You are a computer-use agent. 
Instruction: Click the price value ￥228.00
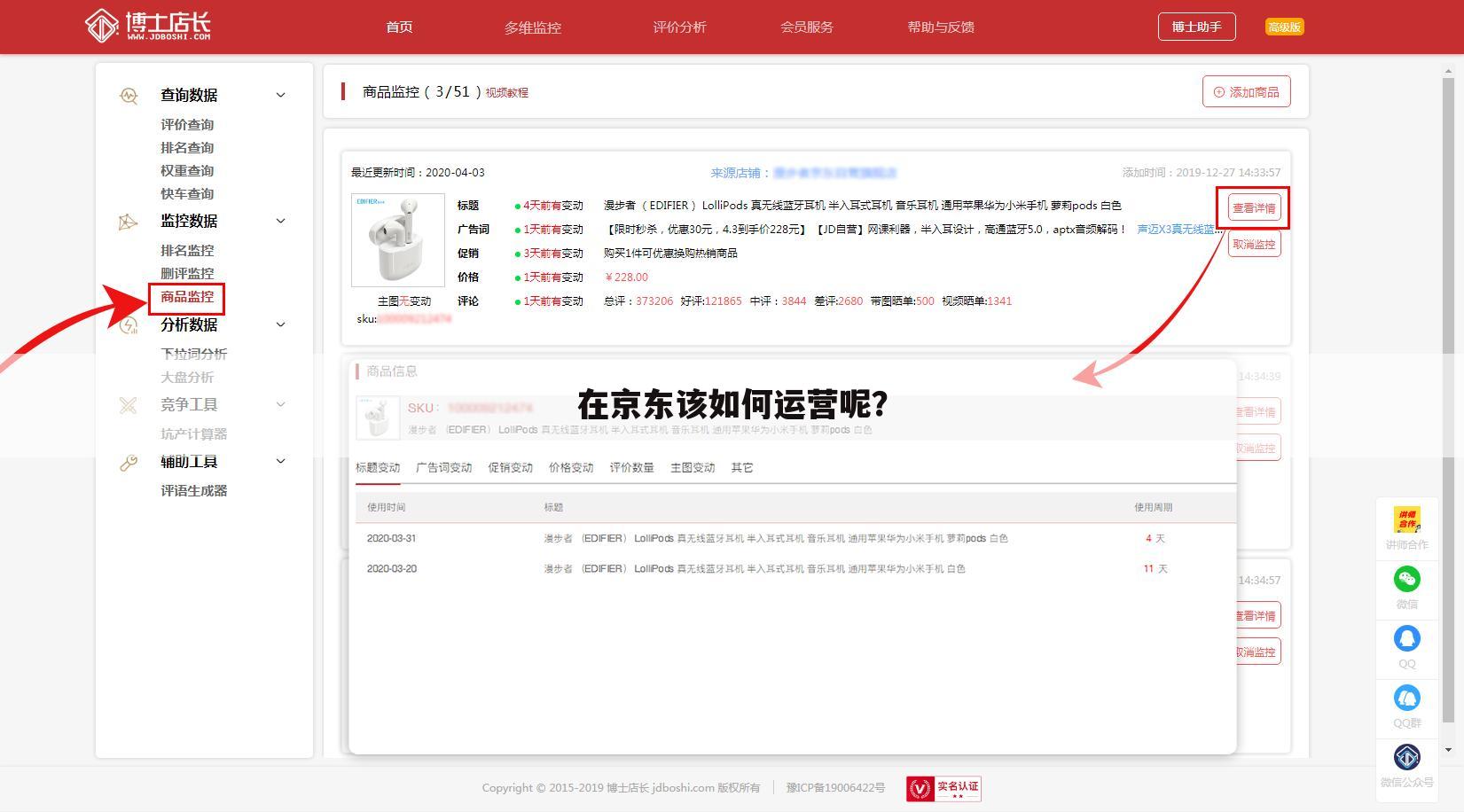(x=627, y=277)
